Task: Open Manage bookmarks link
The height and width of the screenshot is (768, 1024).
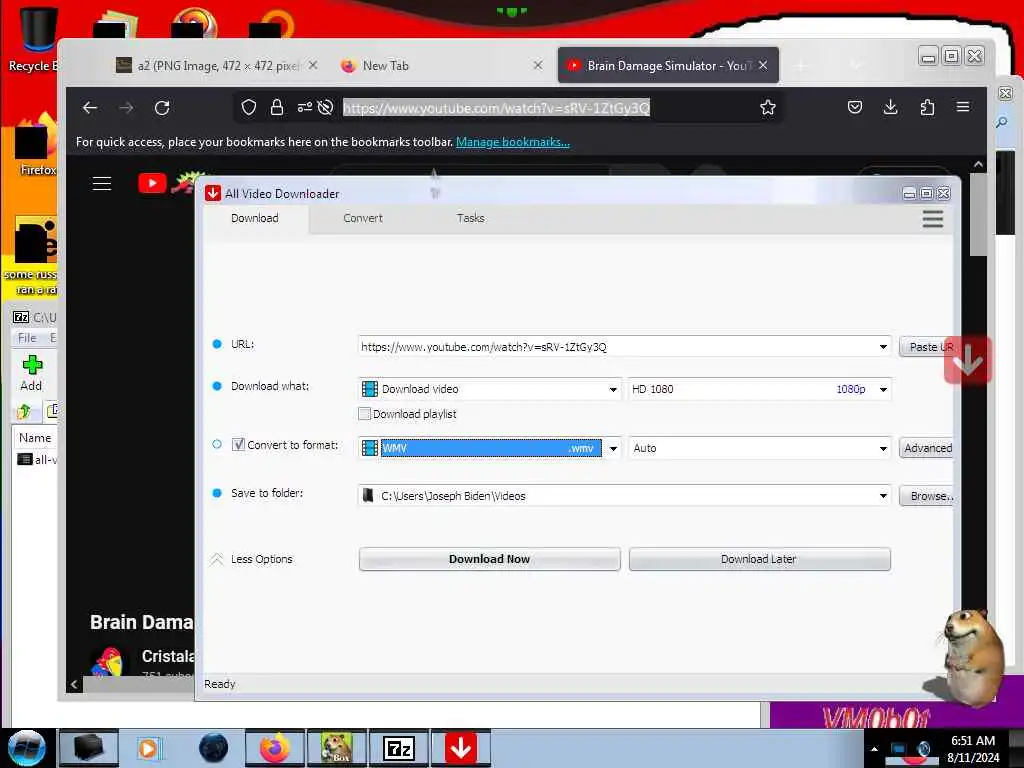Action: [x=513, y=142]
